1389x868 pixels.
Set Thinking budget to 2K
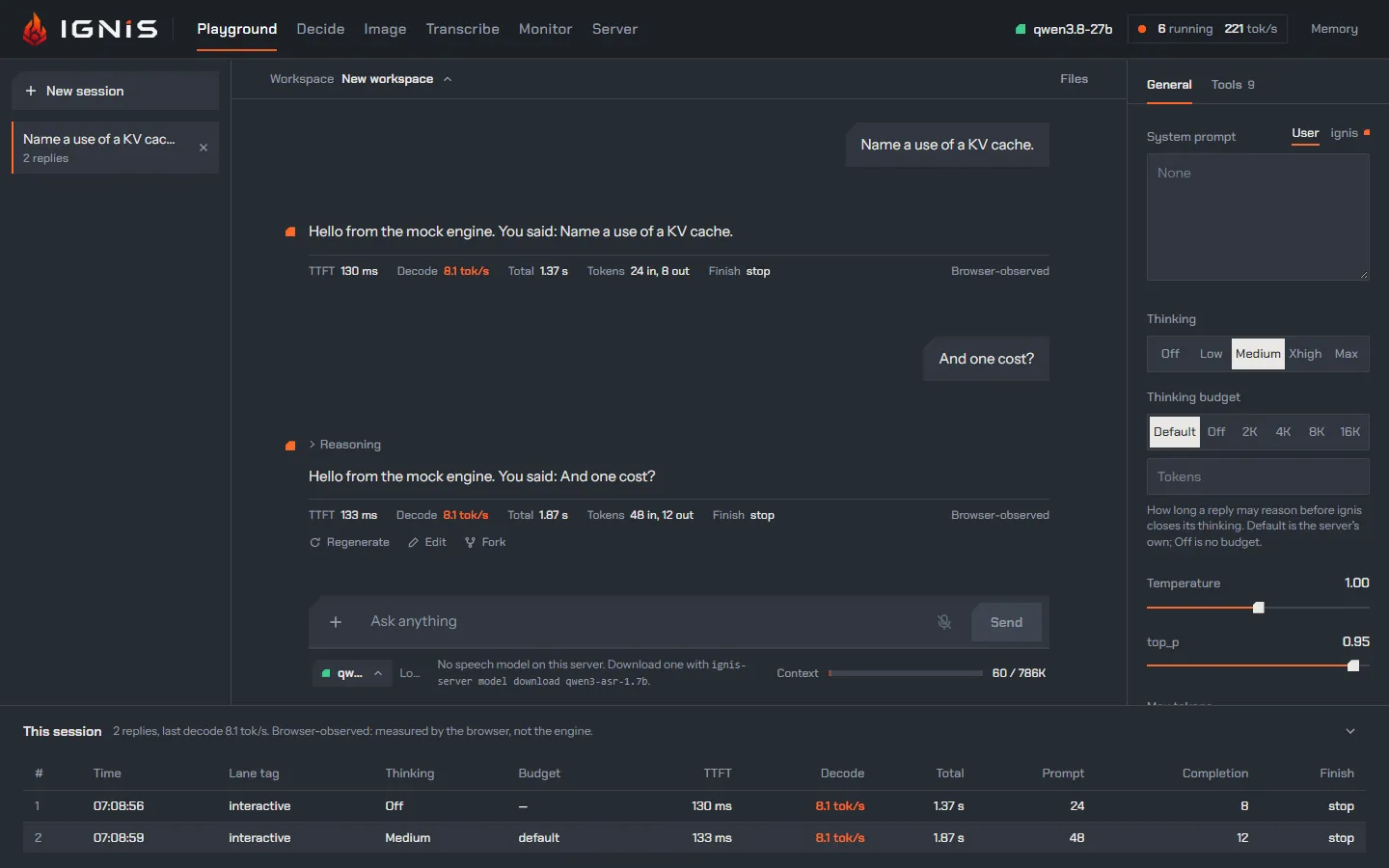(x=1249, y=432)
